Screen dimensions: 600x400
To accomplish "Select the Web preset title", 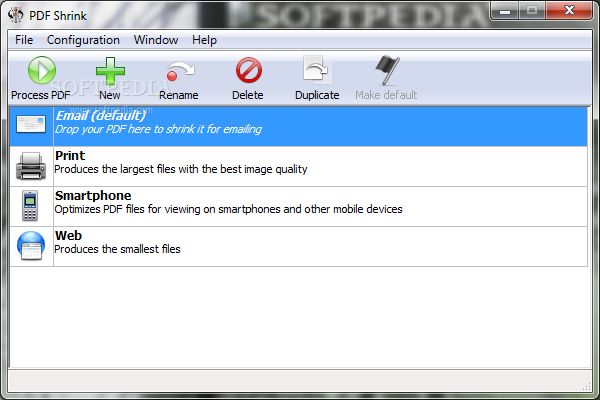I will pos(68,235).
